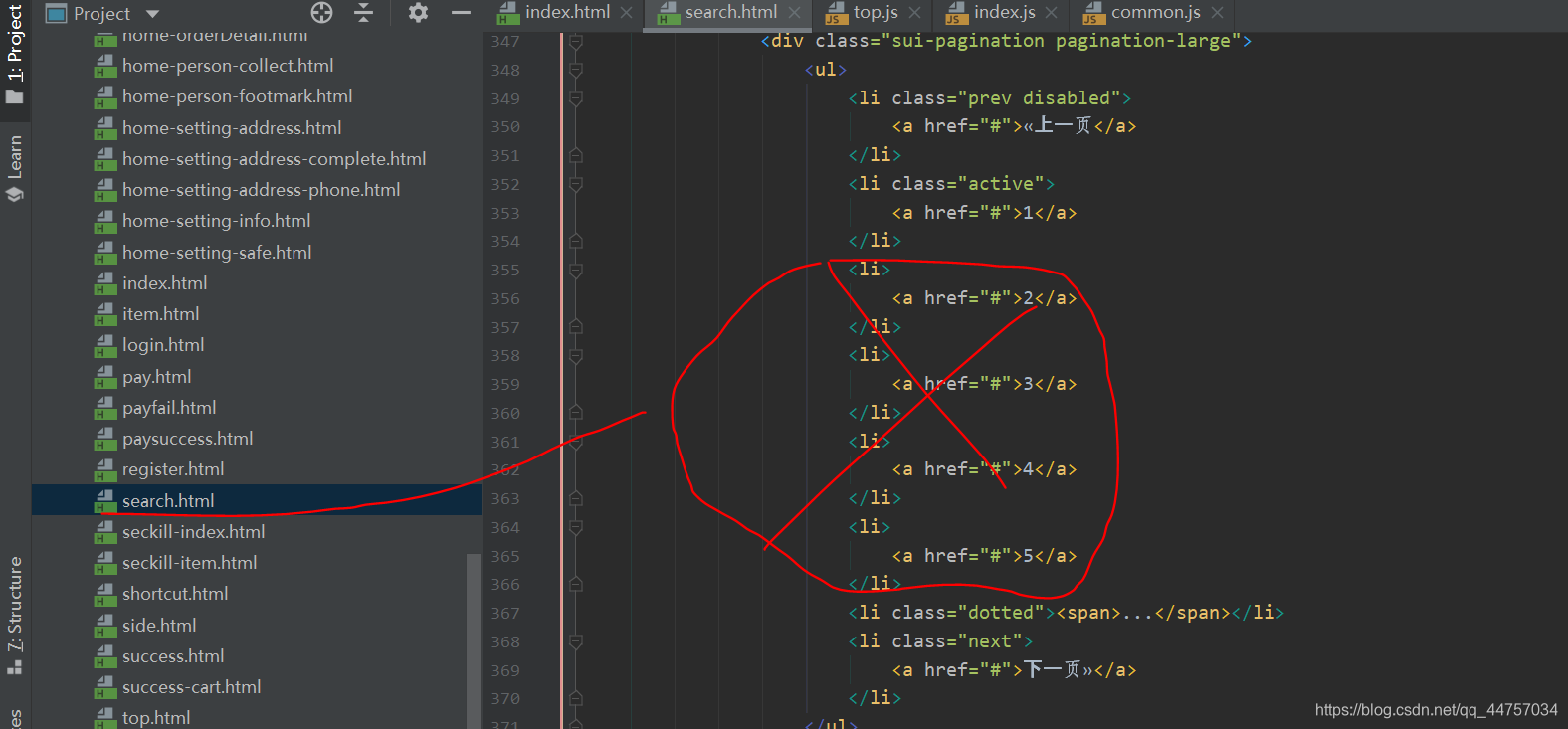Screen dimensions: 1568x729
Task: Select side.html in project tree
Action: tap(159, 626)
